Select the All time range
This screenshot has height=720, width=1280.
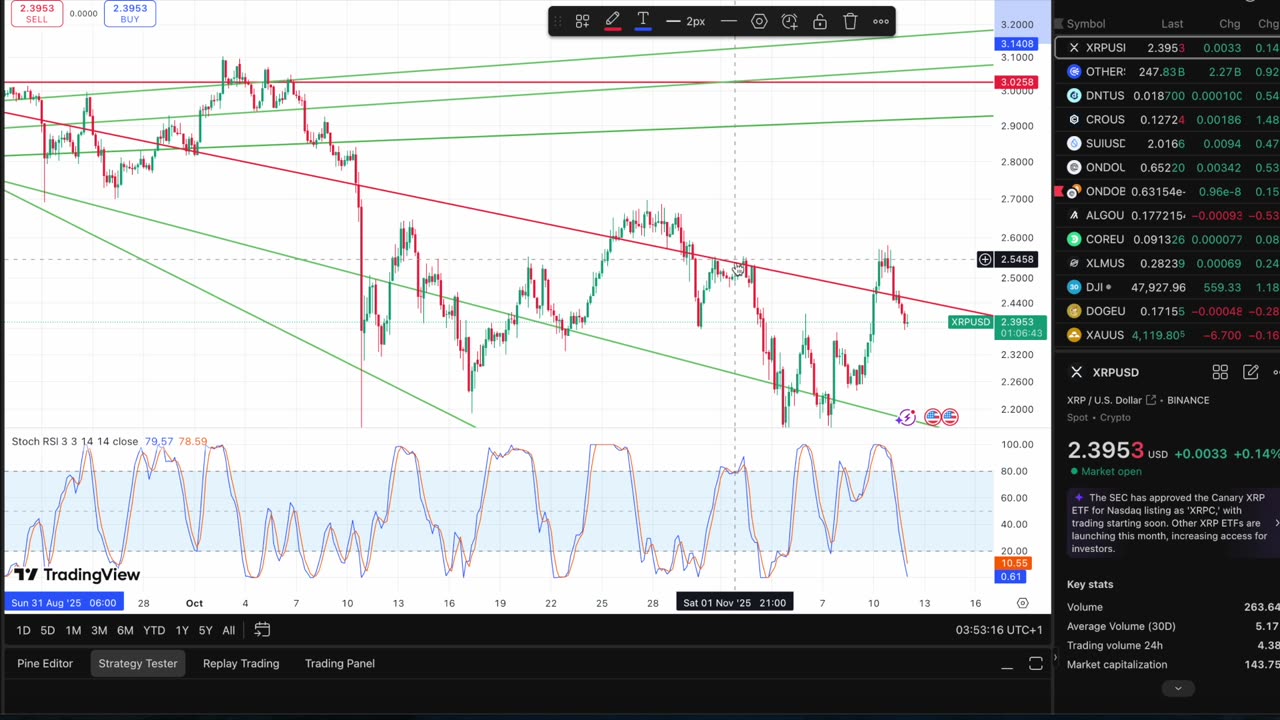pos(228,630)
